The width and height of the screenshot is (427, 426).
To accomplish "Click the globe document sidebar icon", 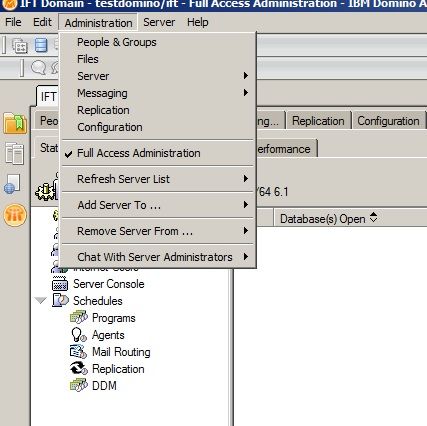I will (13, 184).
